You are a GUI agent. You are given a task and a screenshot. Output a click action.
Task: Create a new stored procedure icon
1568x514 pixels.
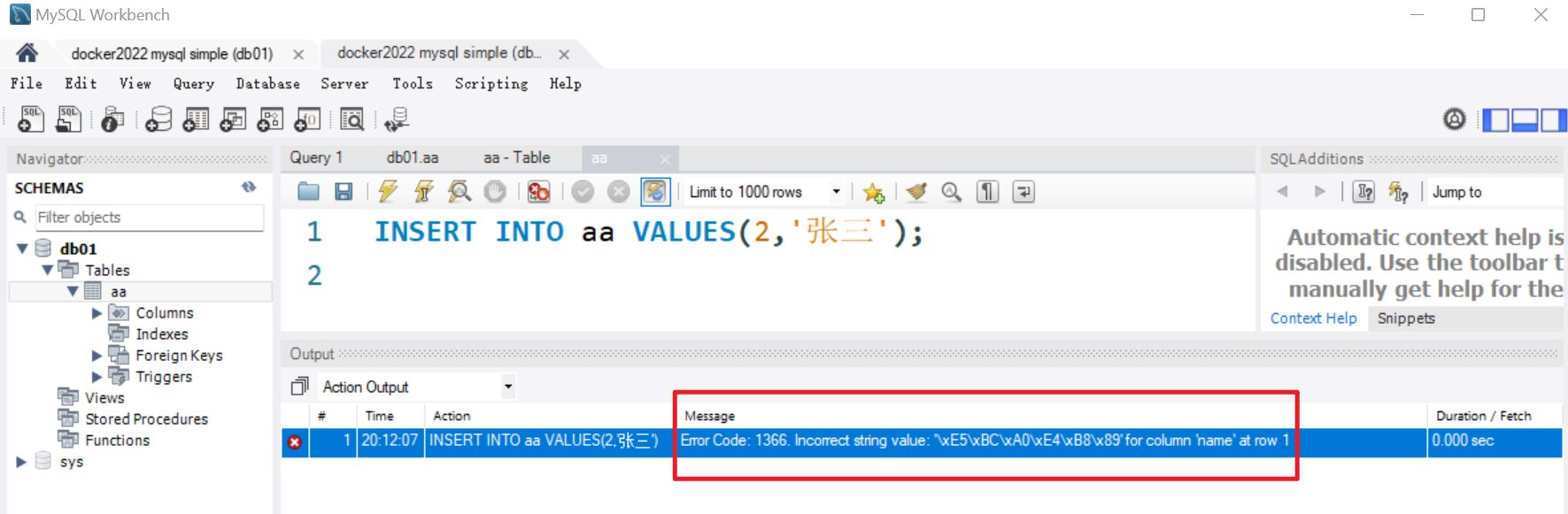point(270,119)
